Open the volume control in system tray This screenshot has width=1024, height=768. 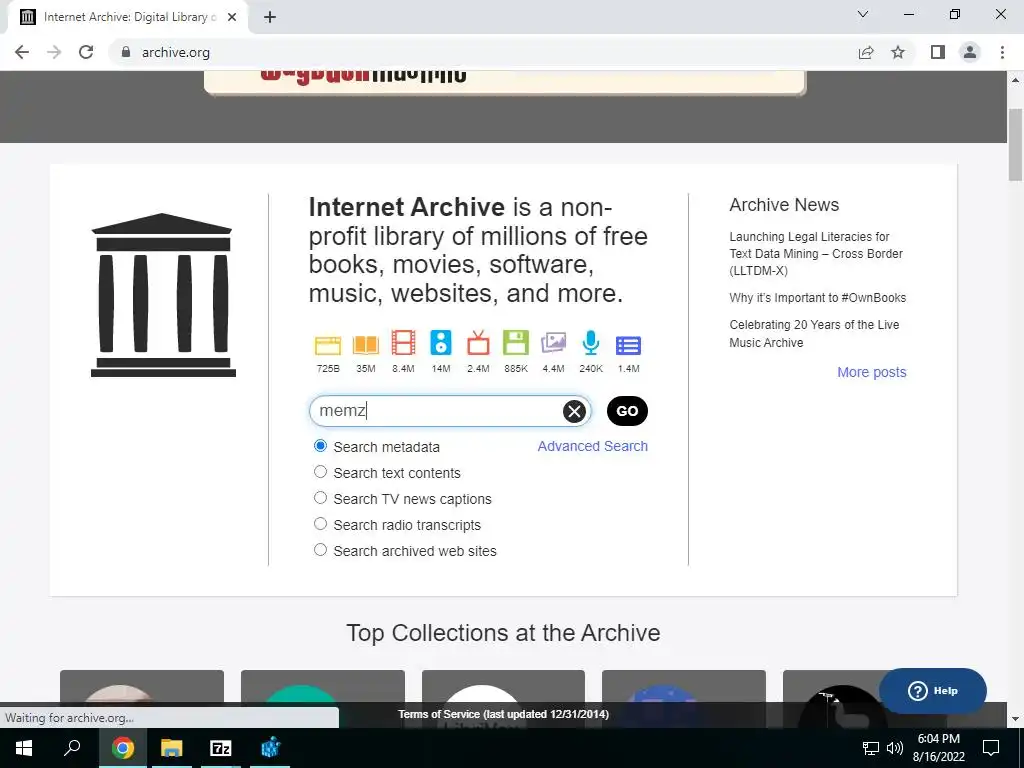[895, 748]
